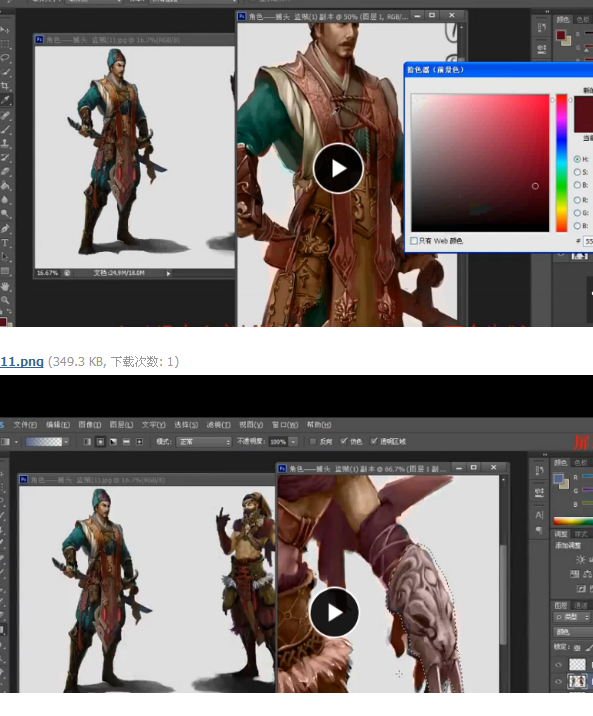This screenshot has width=593, height=716.
Task: Select the Clone Stamp tool
Action: [x=5, y=143]
